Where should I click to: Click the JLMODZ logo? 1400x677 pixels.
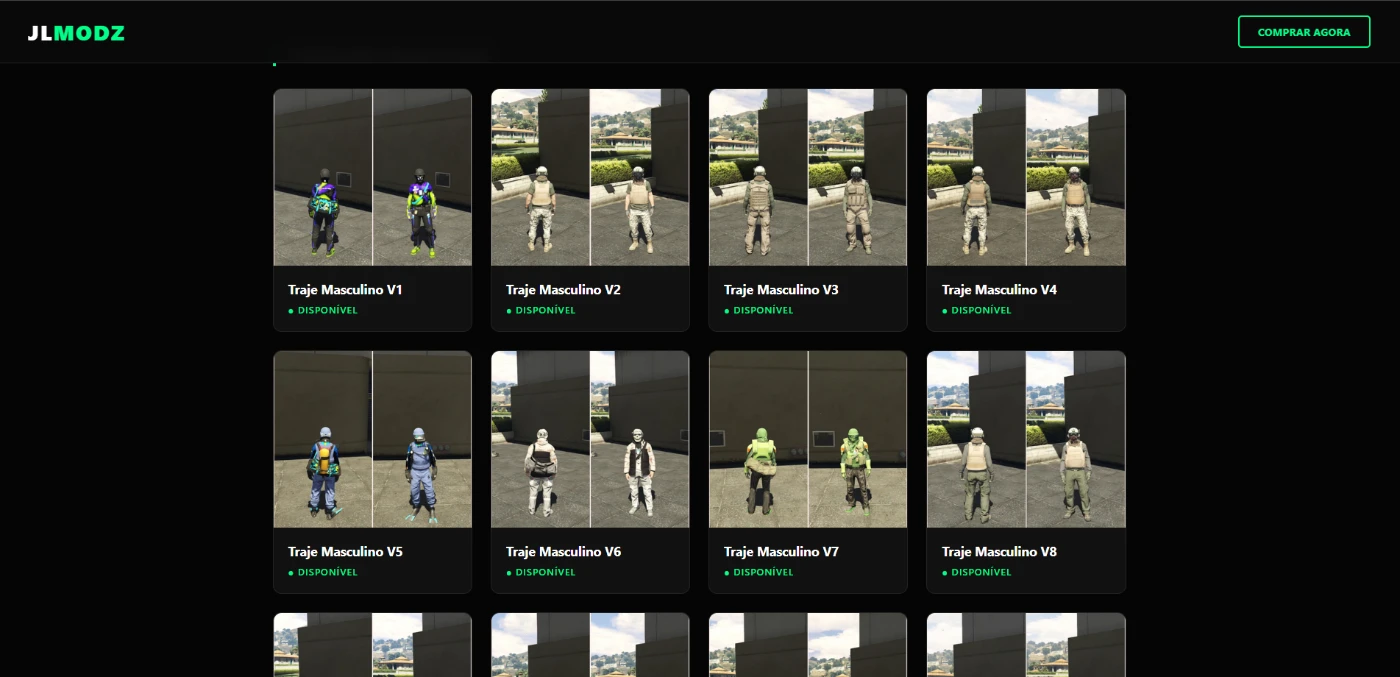pyautogui.click(x=76, y=33)
